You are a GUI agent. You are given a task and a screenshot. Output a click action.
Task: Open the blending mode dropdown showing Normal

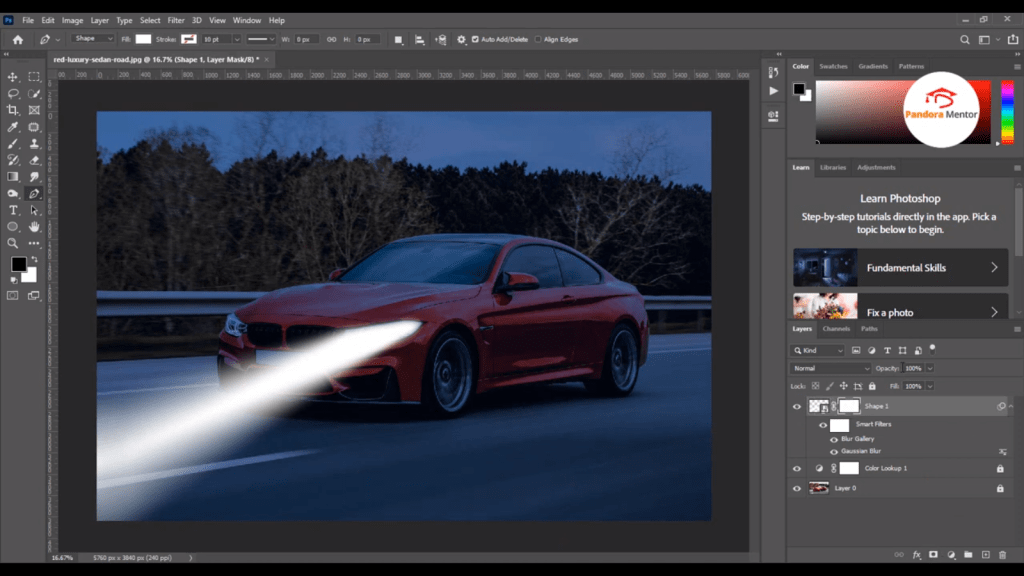coord(828,368)
